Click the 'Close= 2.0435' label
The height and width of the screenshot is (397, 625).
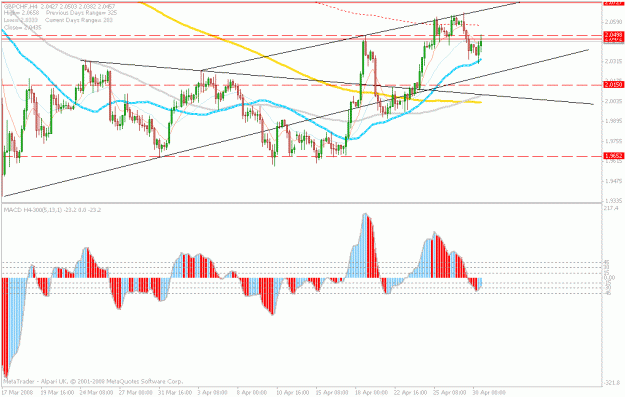(x=22, y=28)
